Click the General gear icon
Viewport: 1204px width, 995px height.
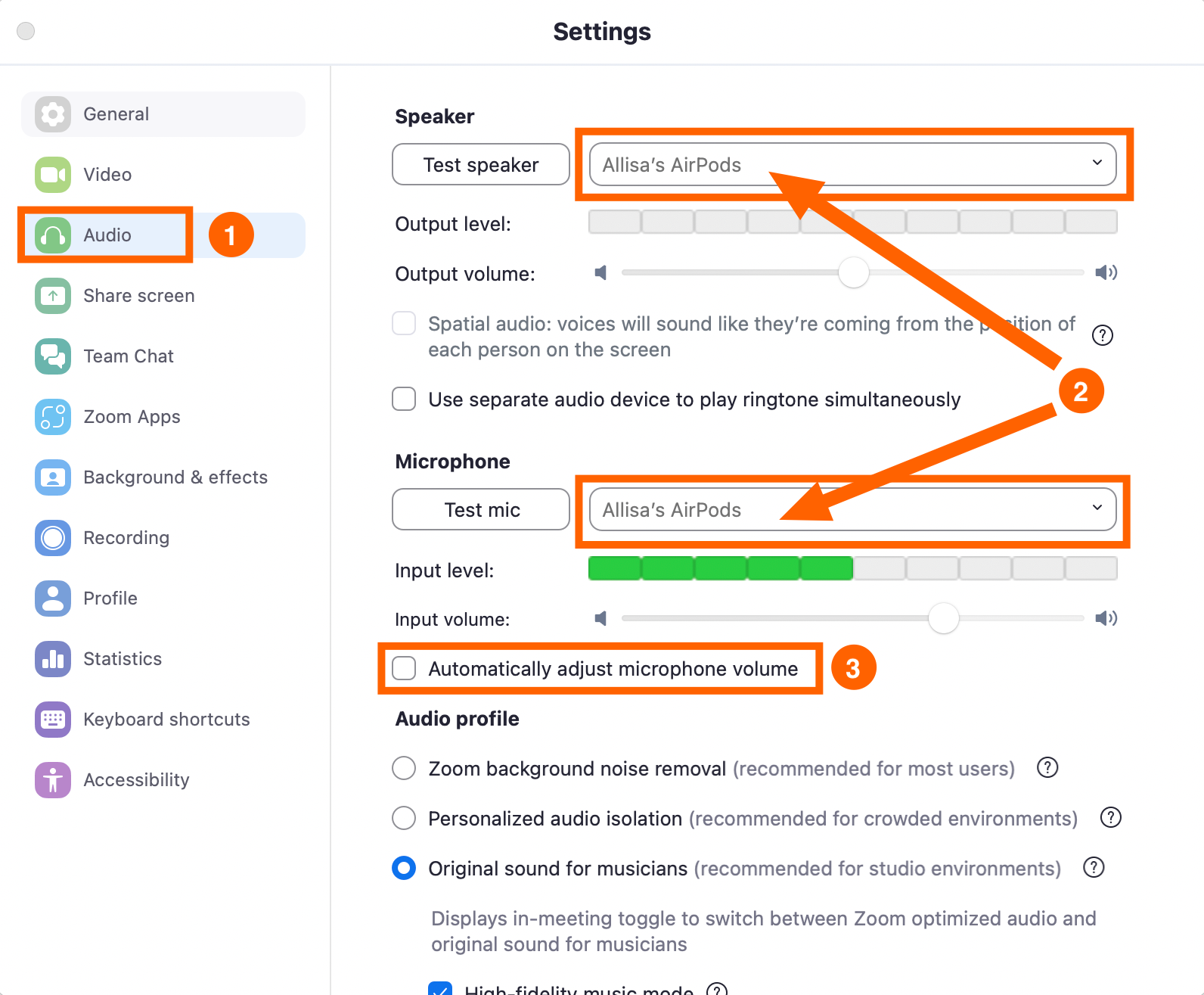(53, 114)
